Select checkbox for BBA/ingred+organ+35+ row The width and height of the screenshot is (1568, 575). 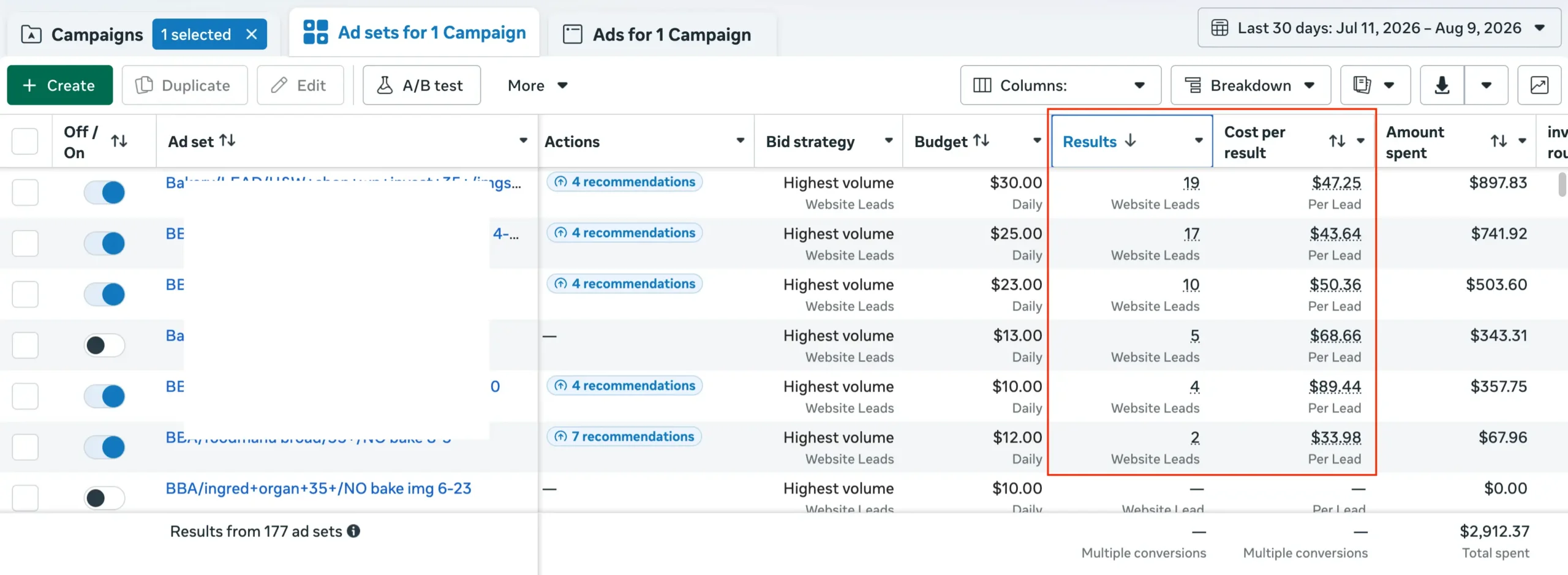coord(25,497)
